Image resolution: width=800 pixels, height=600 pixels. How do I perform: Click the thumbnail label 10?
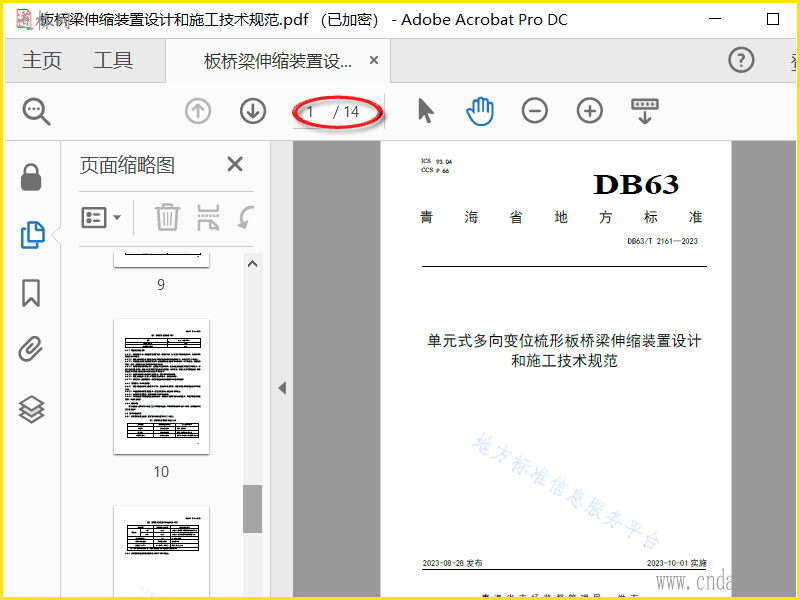(161, 471)
